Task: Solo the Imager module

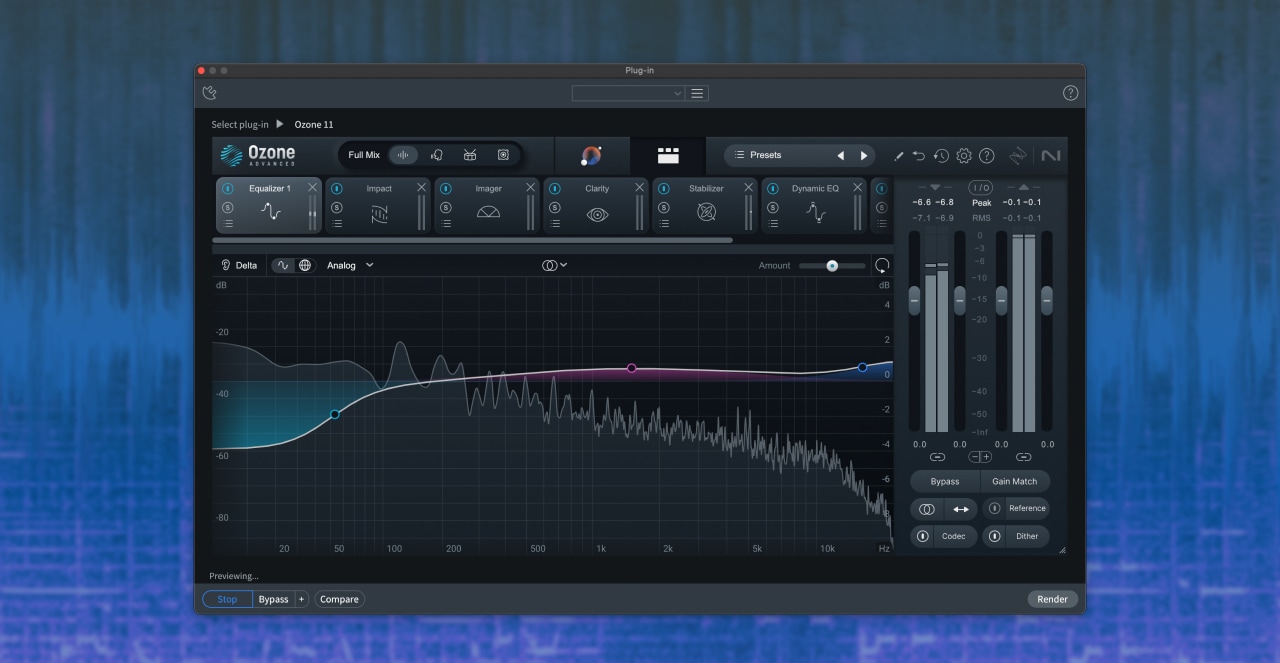Action: (x=445, y=207)
